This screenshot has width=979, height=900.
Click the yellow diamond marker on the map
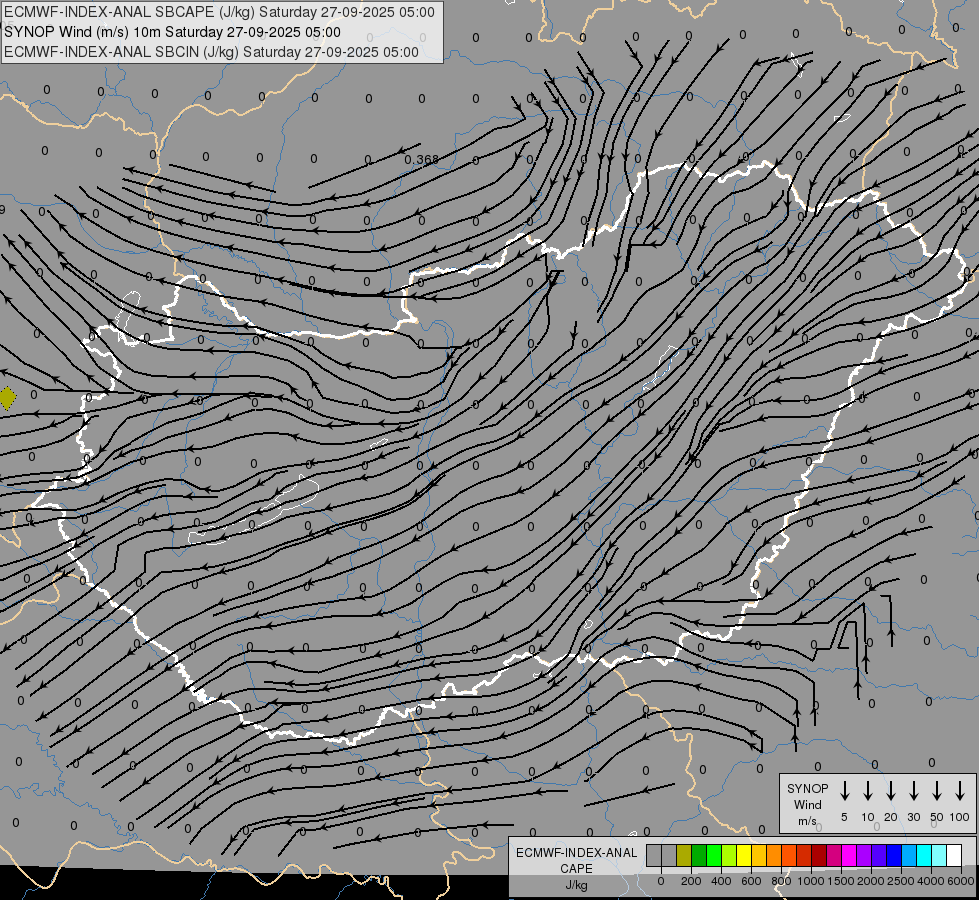pyautogui.click(x=7, y=398)
